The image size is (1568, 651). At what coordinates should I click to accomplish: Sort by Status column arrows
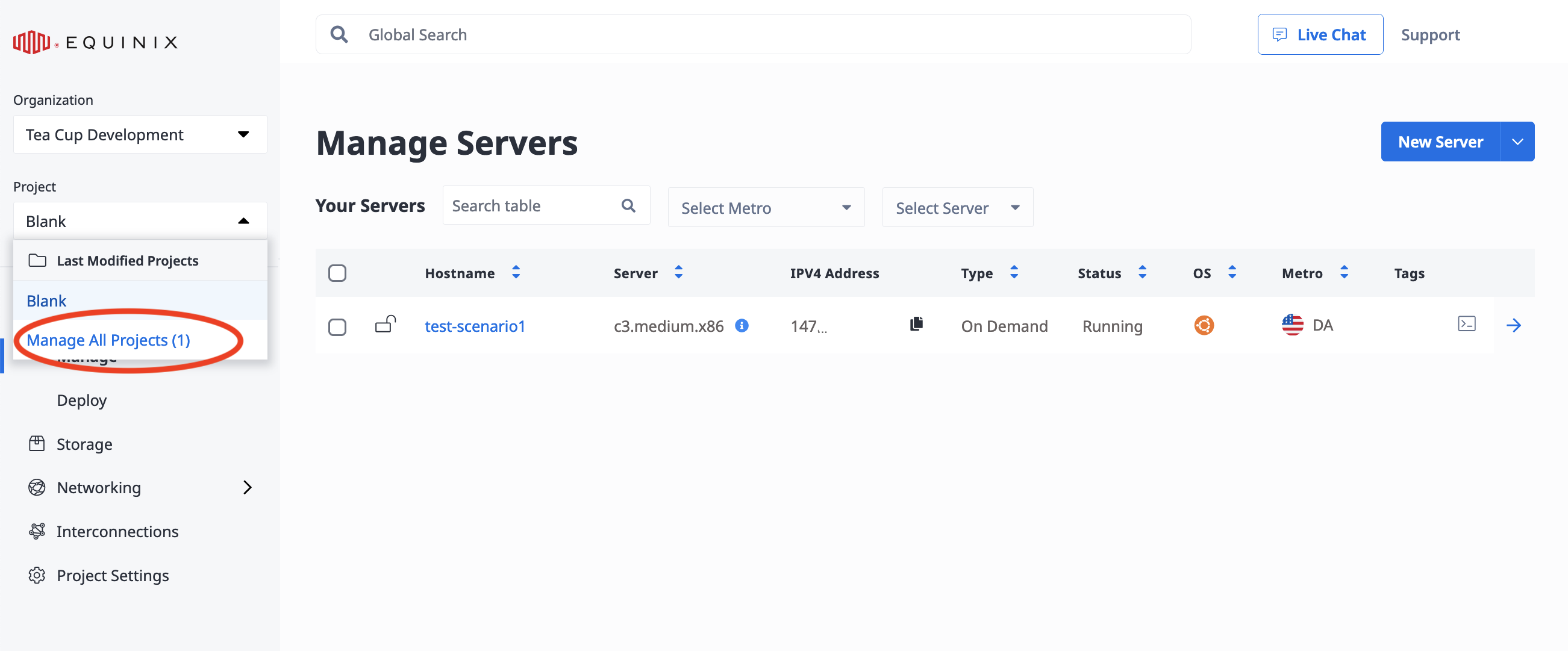1142,272
